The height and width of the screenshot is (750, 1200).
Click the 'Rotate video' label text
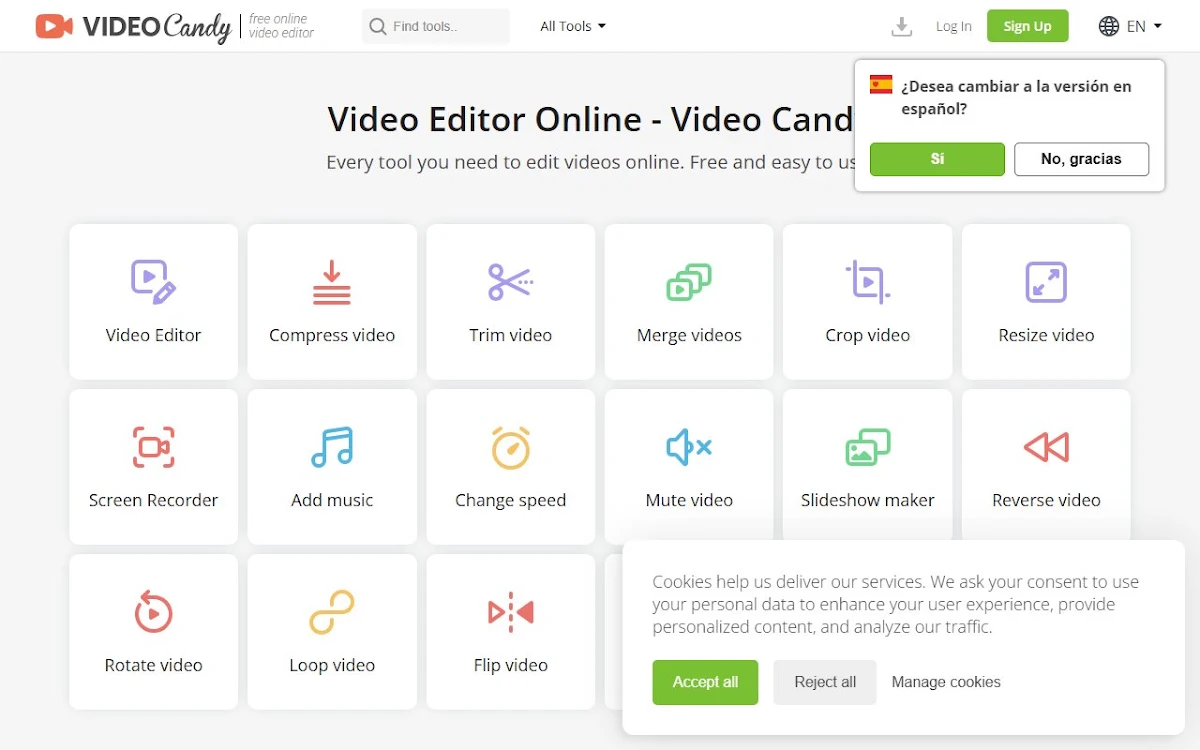coord(153,665)
